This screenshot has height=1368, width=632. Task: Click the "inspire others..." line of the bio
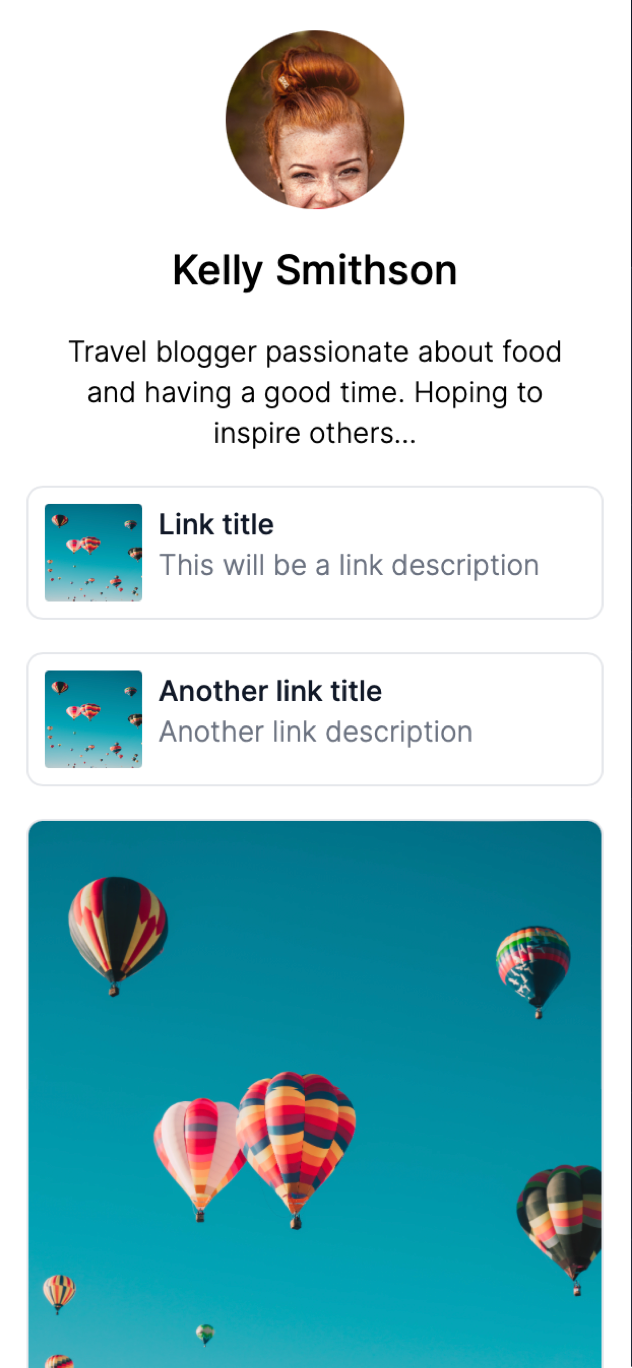click(x=315, y=434)
